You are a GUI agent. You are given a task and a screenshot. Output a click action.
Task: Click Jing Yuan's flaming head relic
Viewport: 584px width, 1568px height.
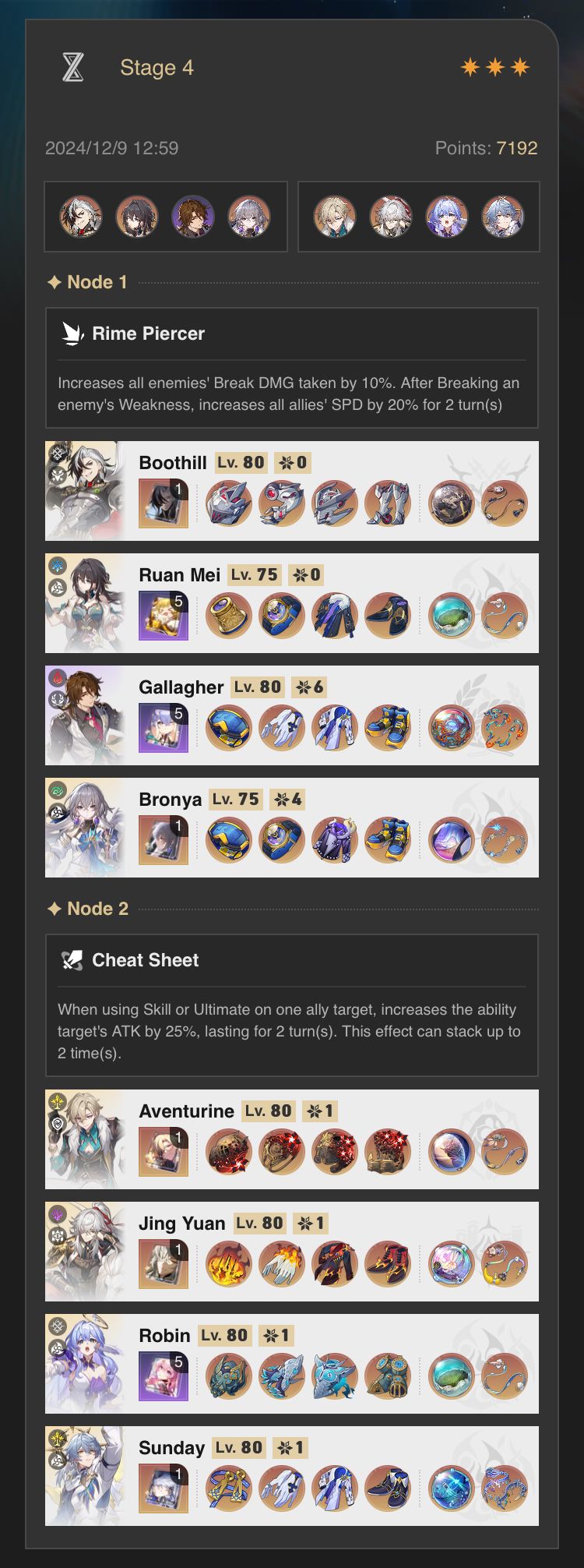pyautogui.click(x=228, y=1264)
